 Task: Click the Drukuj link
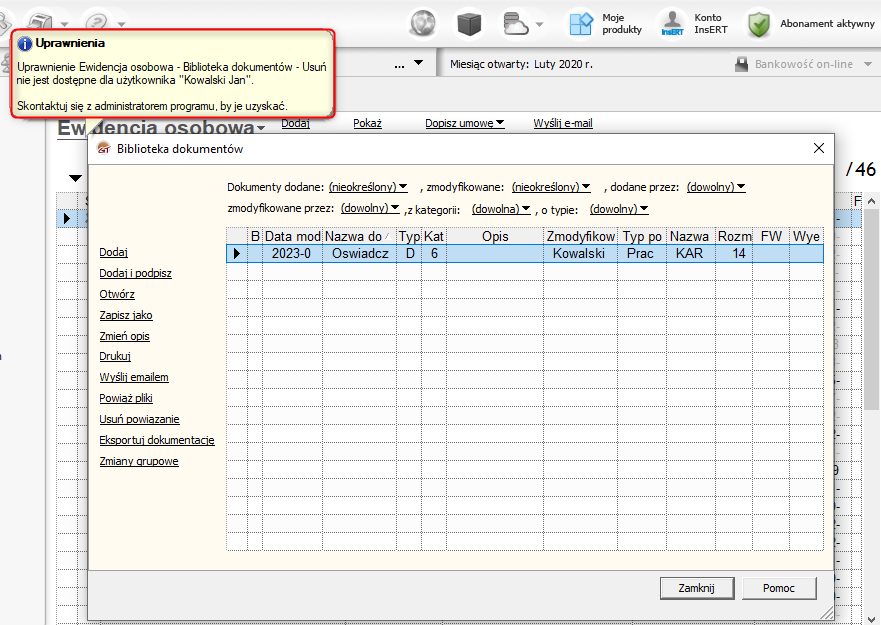click(115, 356)
